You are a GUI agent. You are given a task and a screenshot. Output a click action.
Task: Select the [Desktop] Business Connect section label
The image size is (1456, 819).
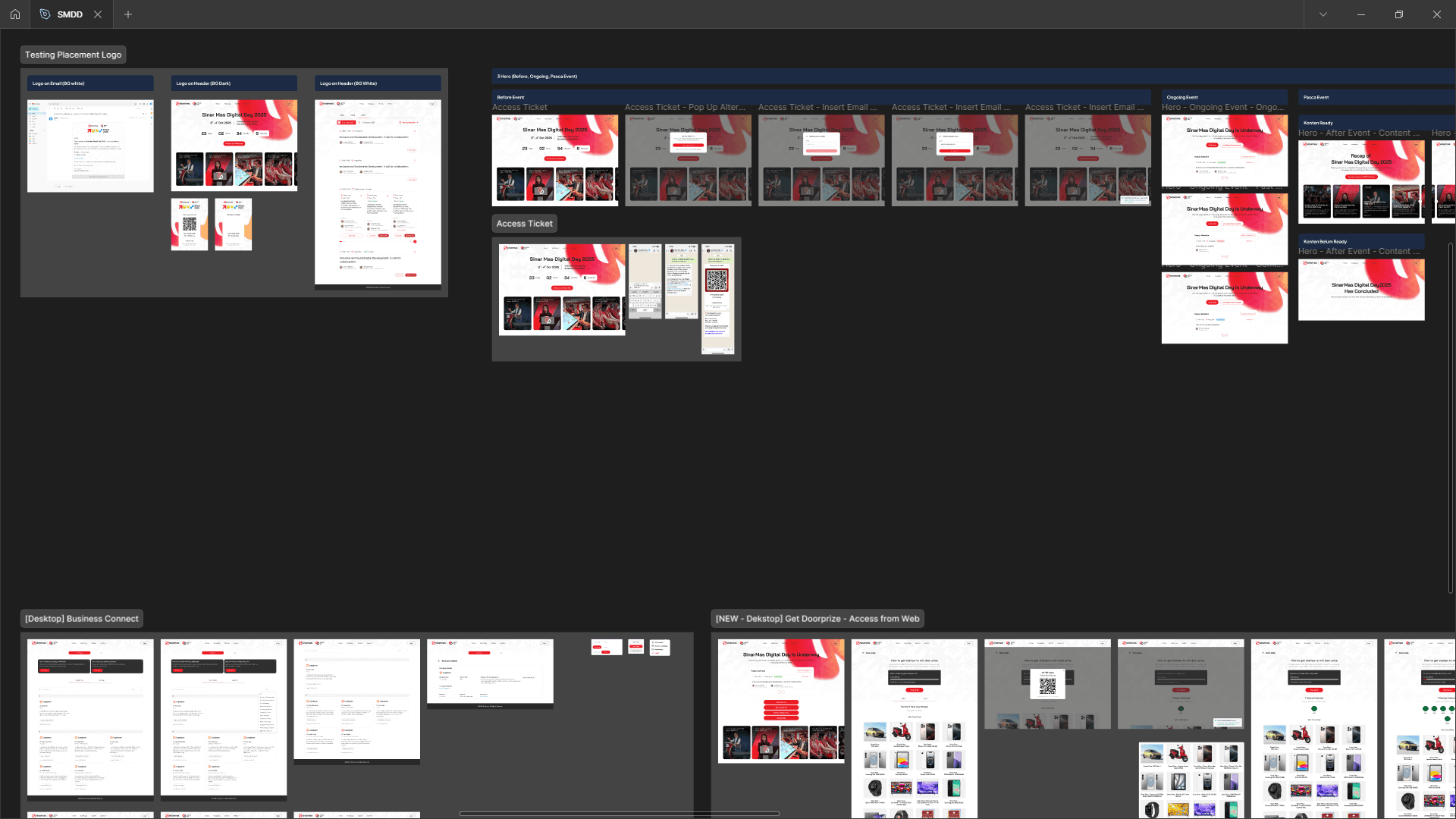click(x=82, y=619)
